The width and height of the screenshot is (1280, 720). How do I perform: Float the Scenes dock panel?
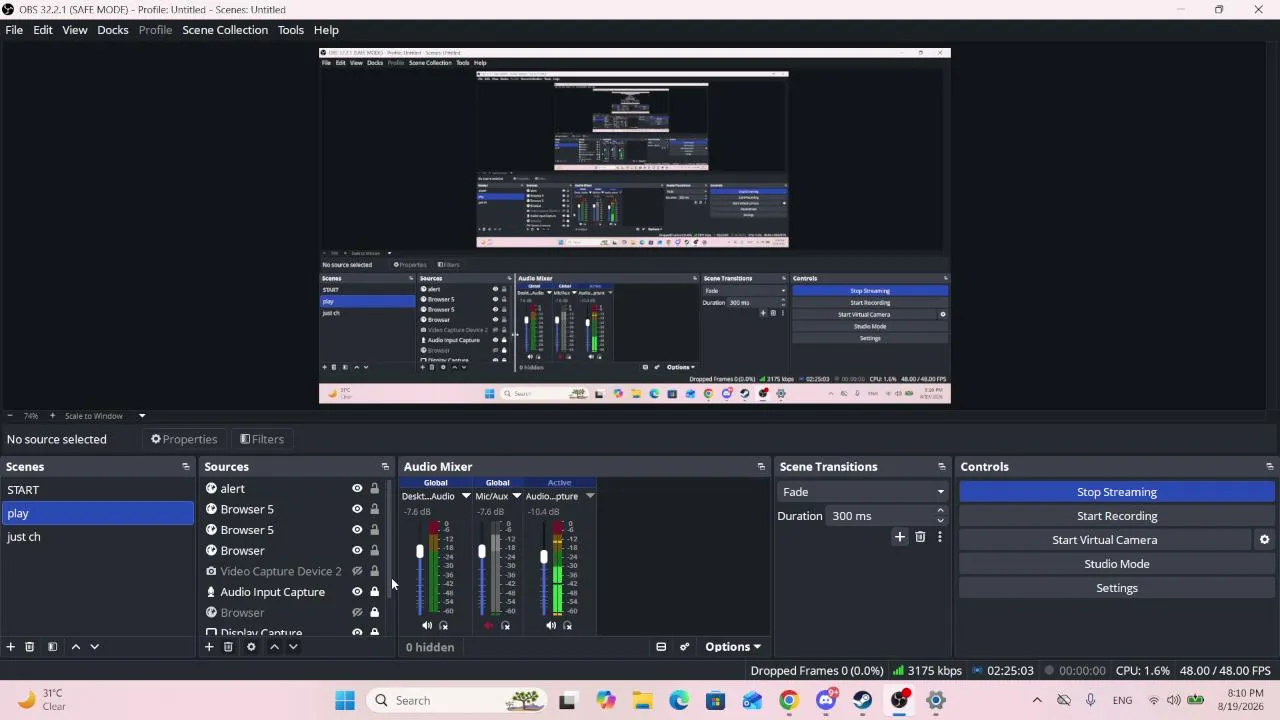coord(185,467)
